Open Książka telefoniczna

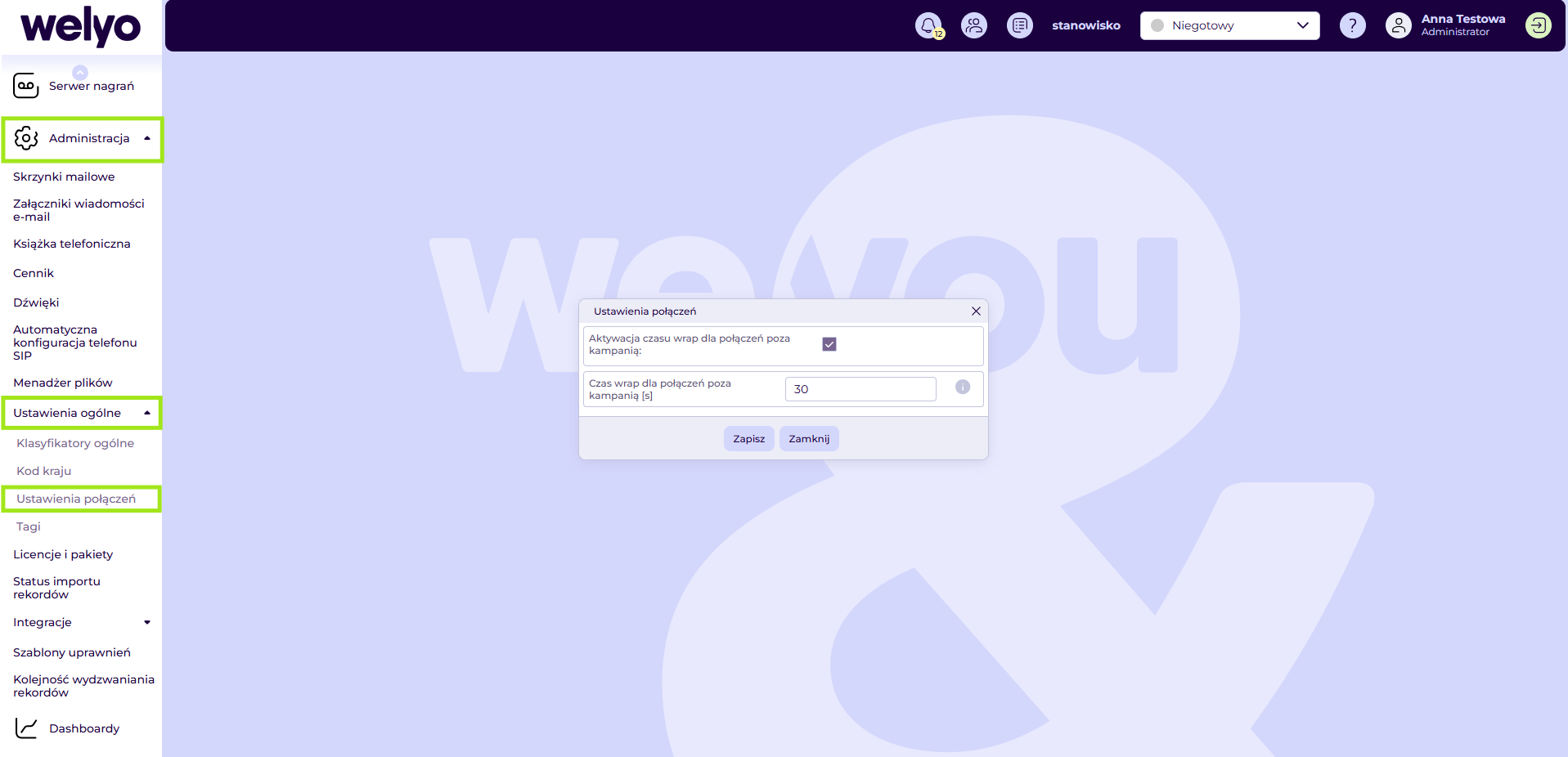[x=72, y=244]
